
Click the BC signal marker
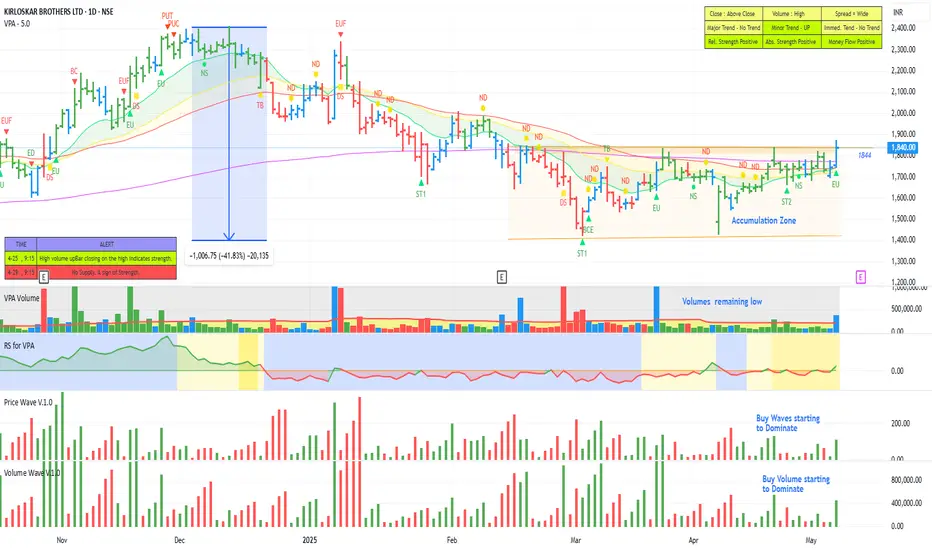click(74, 71)
